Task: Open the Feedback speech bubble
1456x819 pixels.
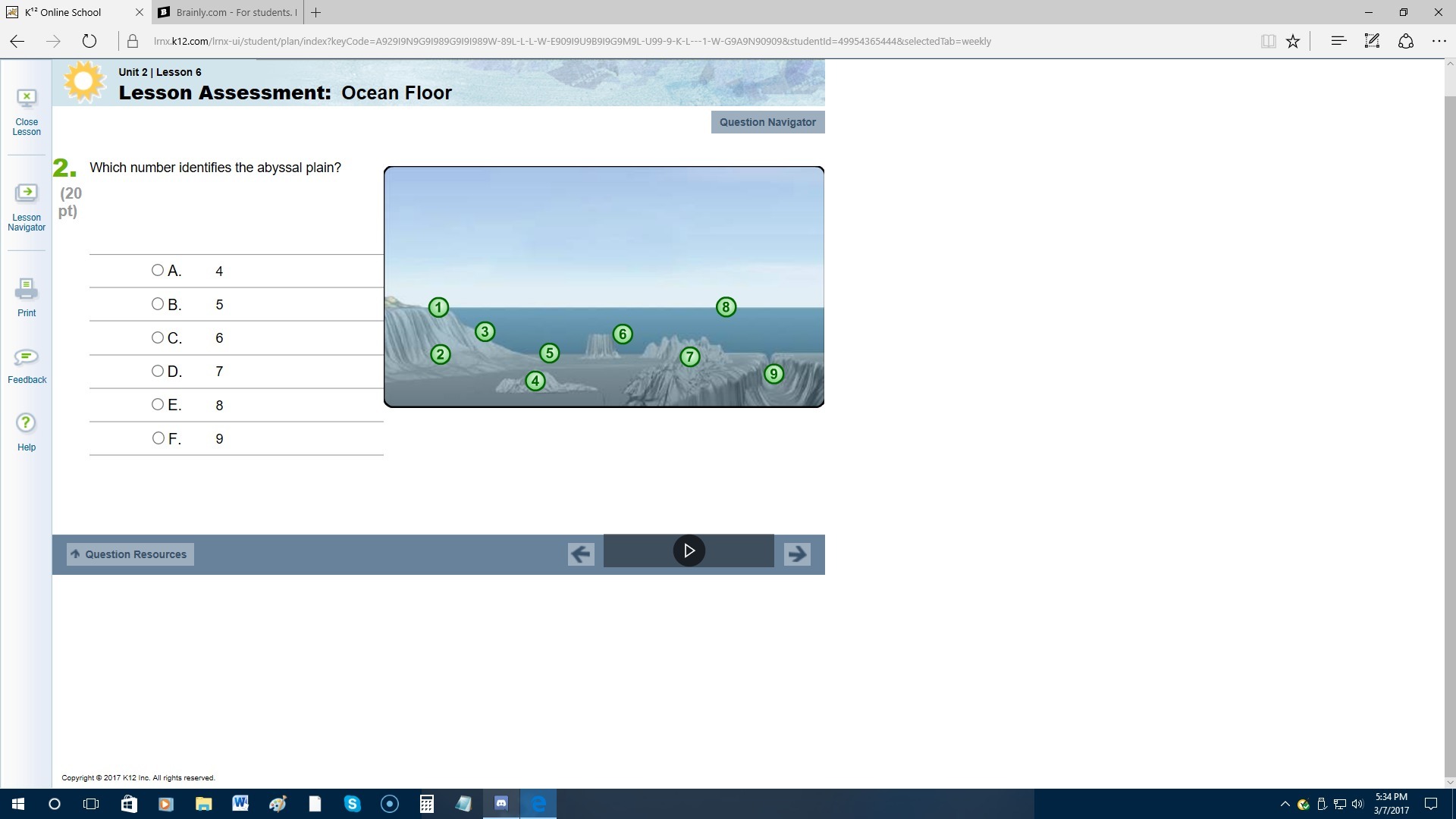Action: coord(27,356)
